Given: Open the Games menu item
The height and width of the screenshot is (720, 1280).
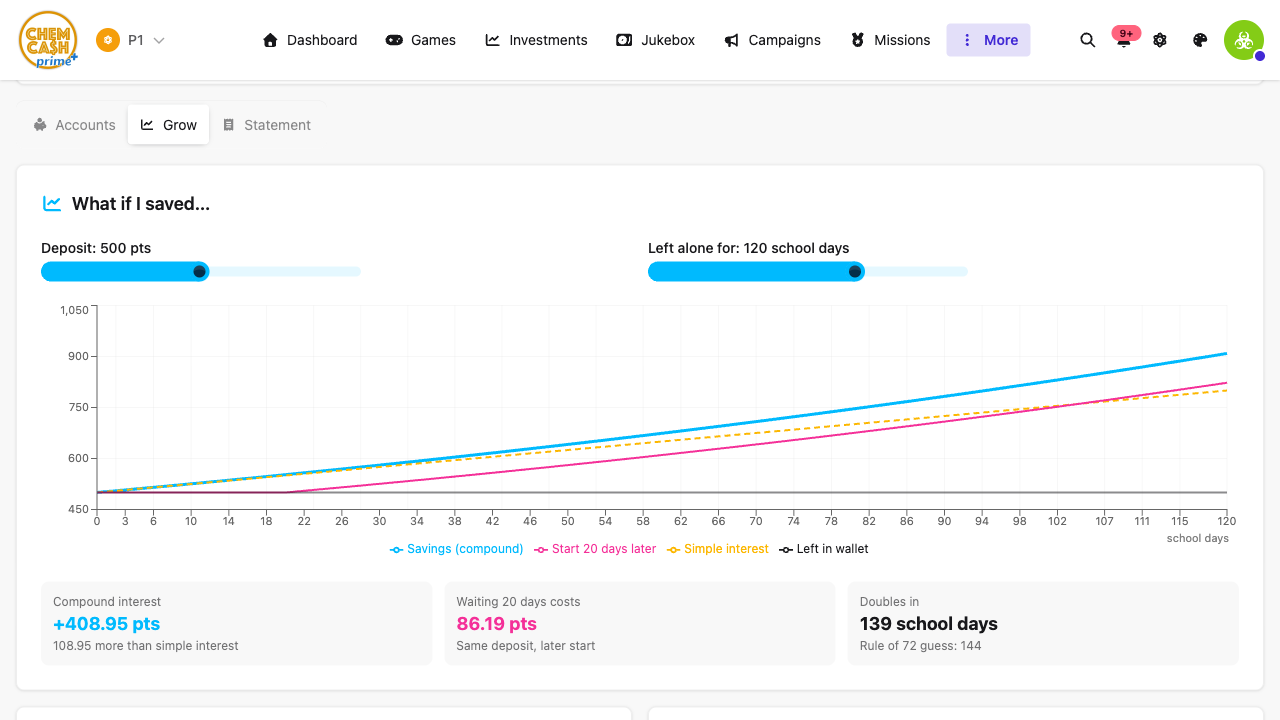Looking at the screenshot, I should click(x=421, y=40).
